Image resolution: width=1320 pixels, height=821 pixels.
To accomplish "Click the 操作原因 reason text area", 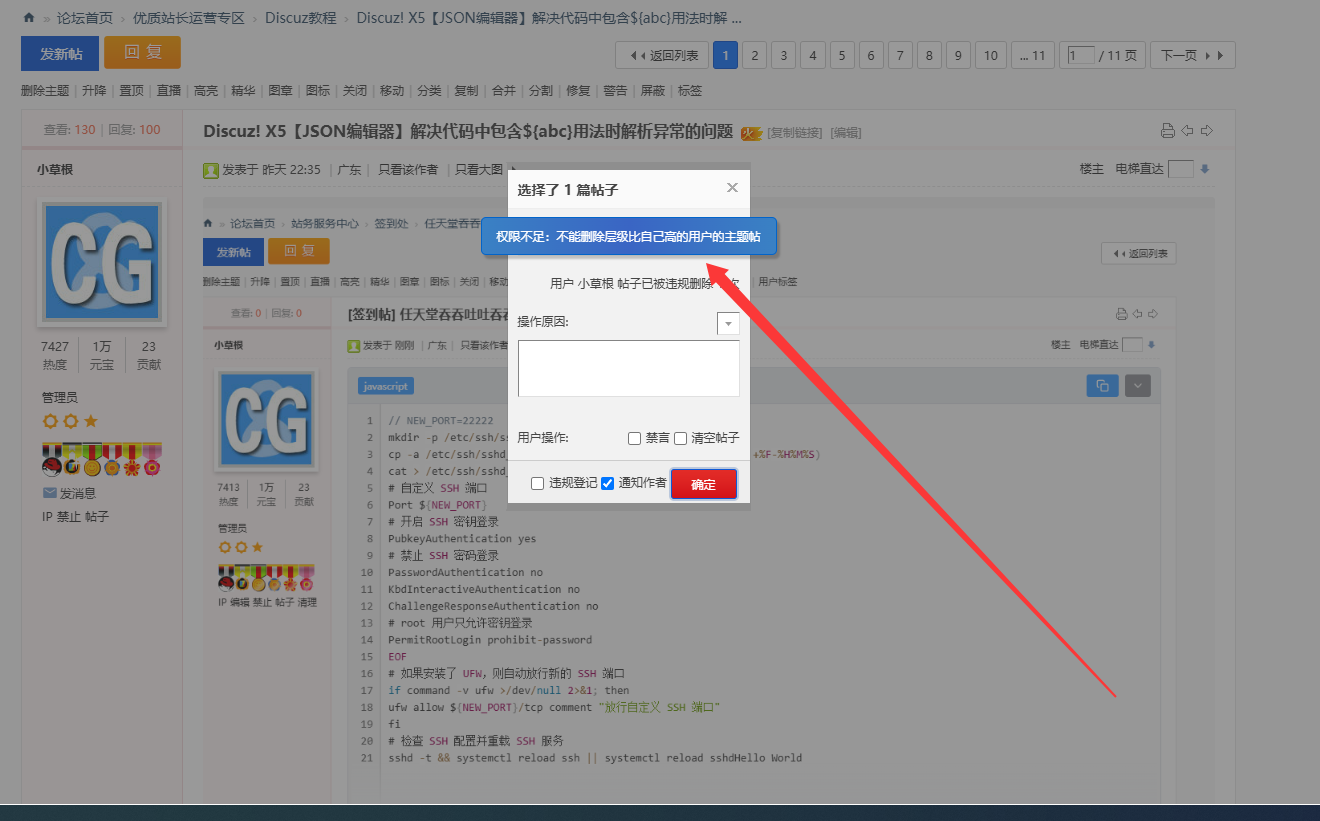I will [x=628, y=369].
